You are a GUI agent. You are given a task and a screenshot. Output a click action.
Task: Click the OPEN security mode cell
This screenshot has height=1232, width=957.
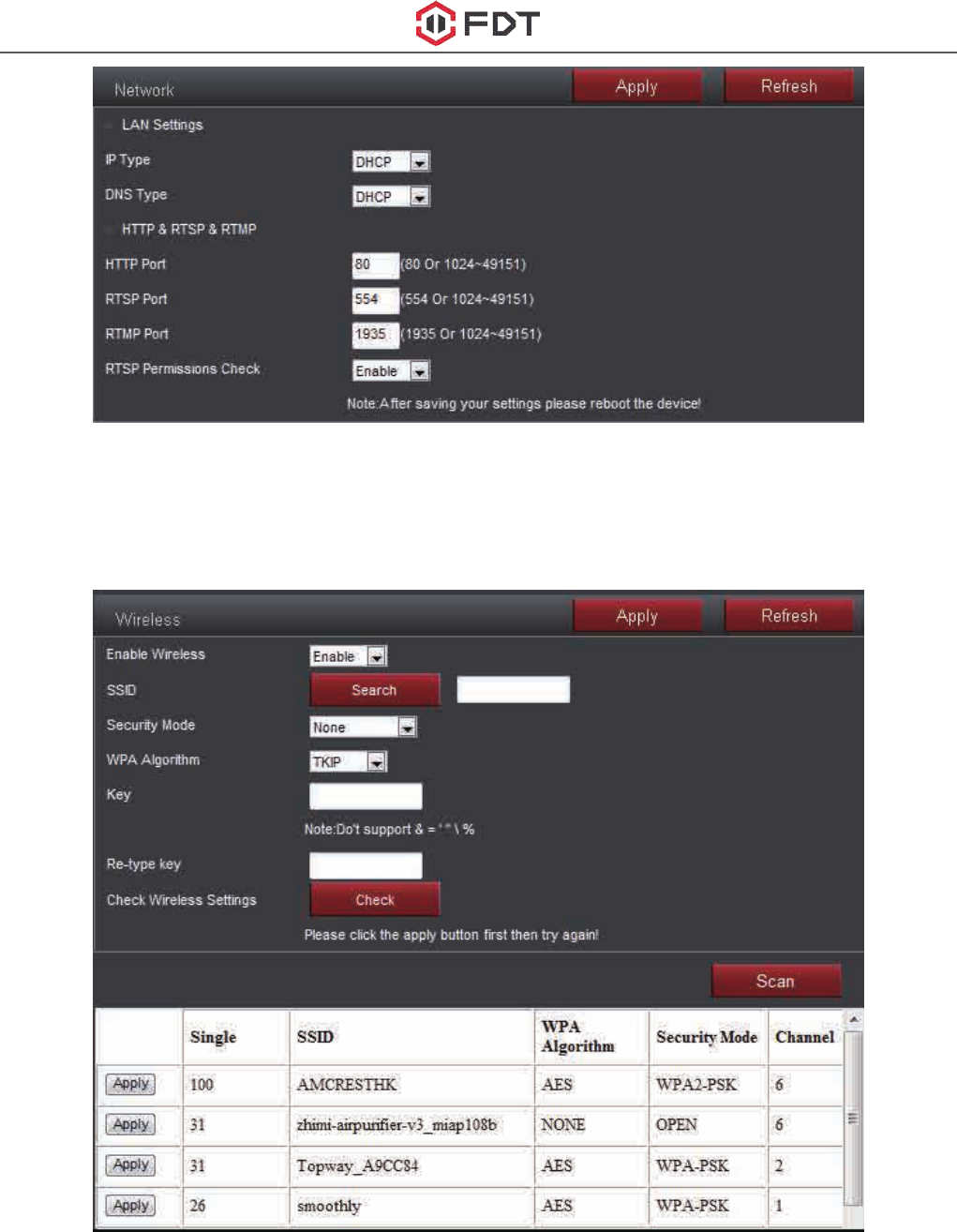[708, 1125]
